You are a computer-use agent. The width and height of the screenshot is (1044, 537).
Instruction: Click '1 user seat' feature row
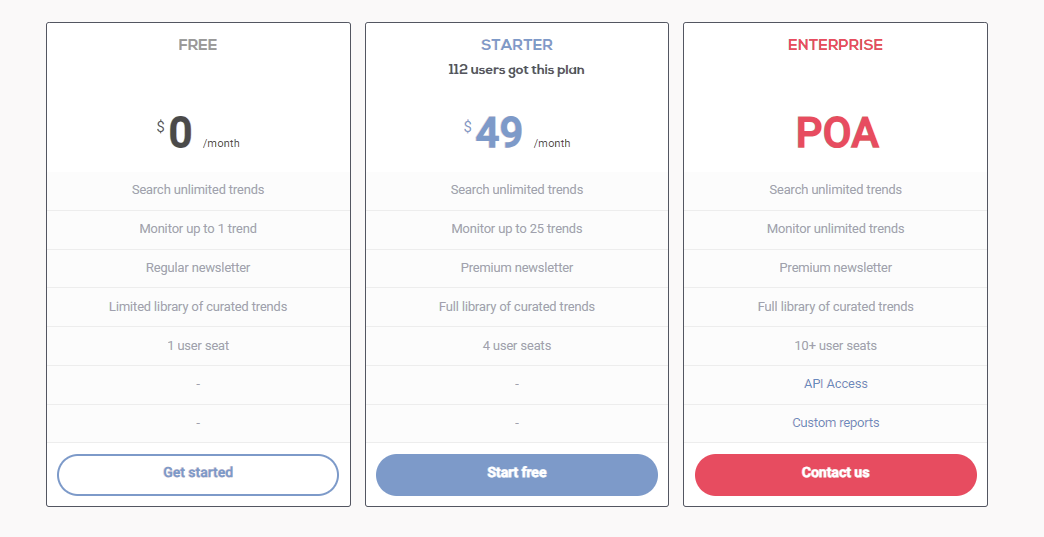(x=198, y=346)
